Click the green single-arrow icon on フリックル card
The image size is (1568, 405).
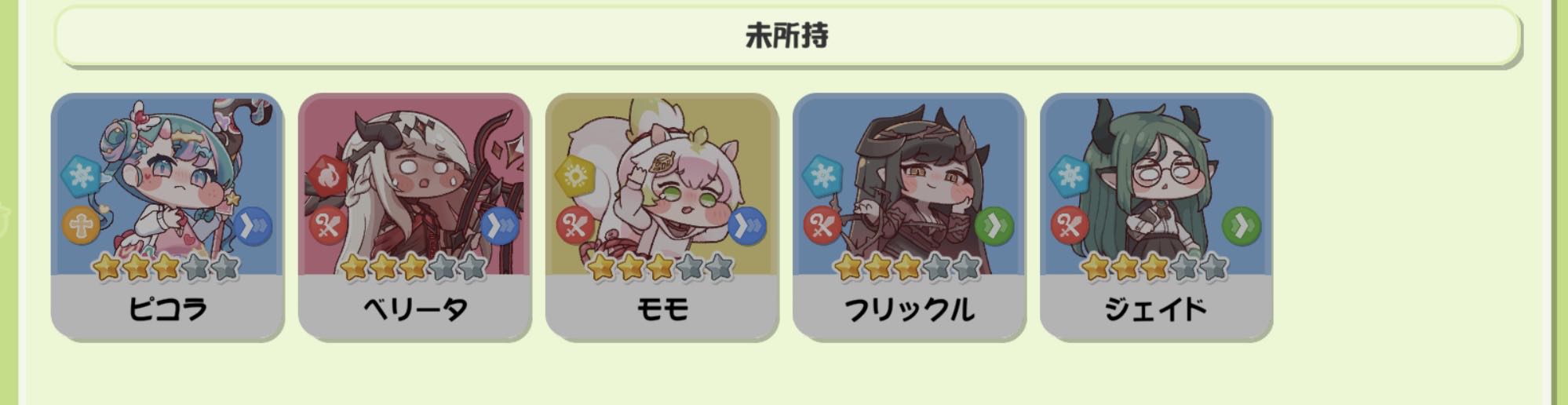(x=994, y=227)
